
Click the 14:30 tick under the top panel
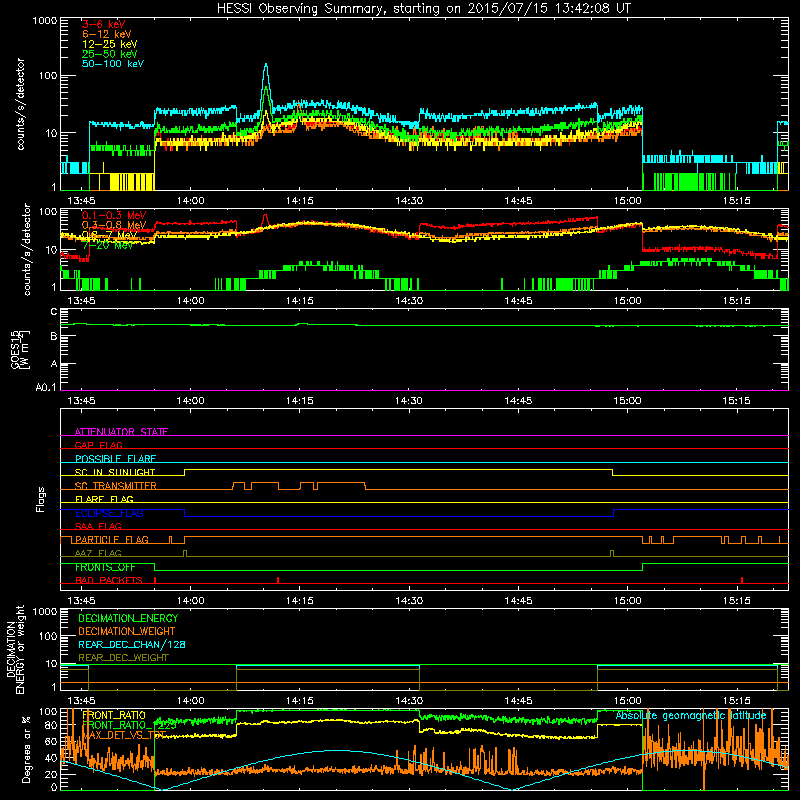[x=409, y=201]
